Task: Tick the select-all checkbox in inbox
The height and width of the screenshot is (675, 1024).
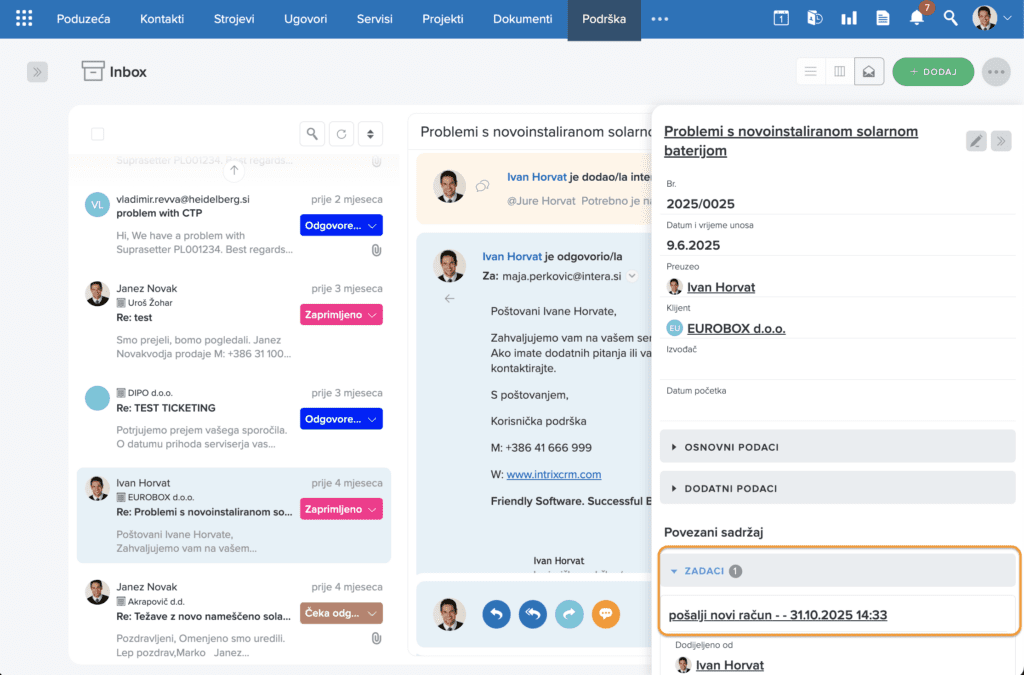Action: [97, 134]
